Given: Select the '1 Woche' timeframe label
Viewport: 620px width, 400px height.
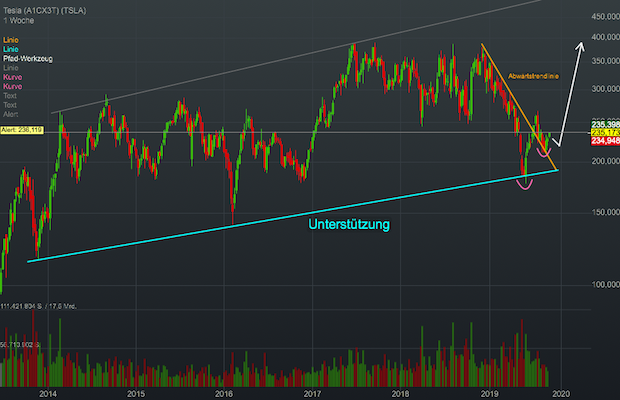Looking at the screenshot, I should (19, 21).
